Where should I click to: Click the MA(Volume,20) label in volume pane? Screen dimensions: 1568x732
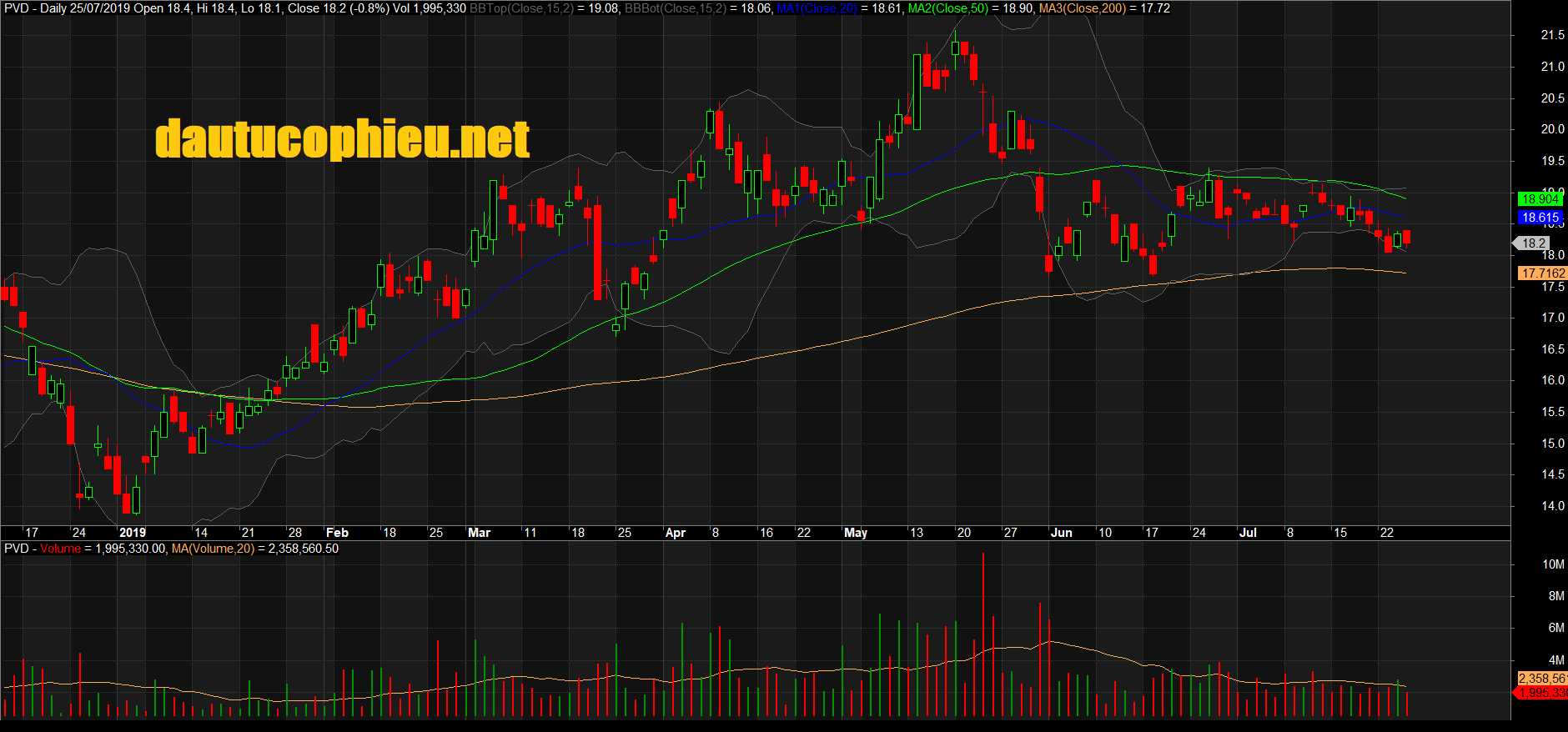click(x=213, y=549)
